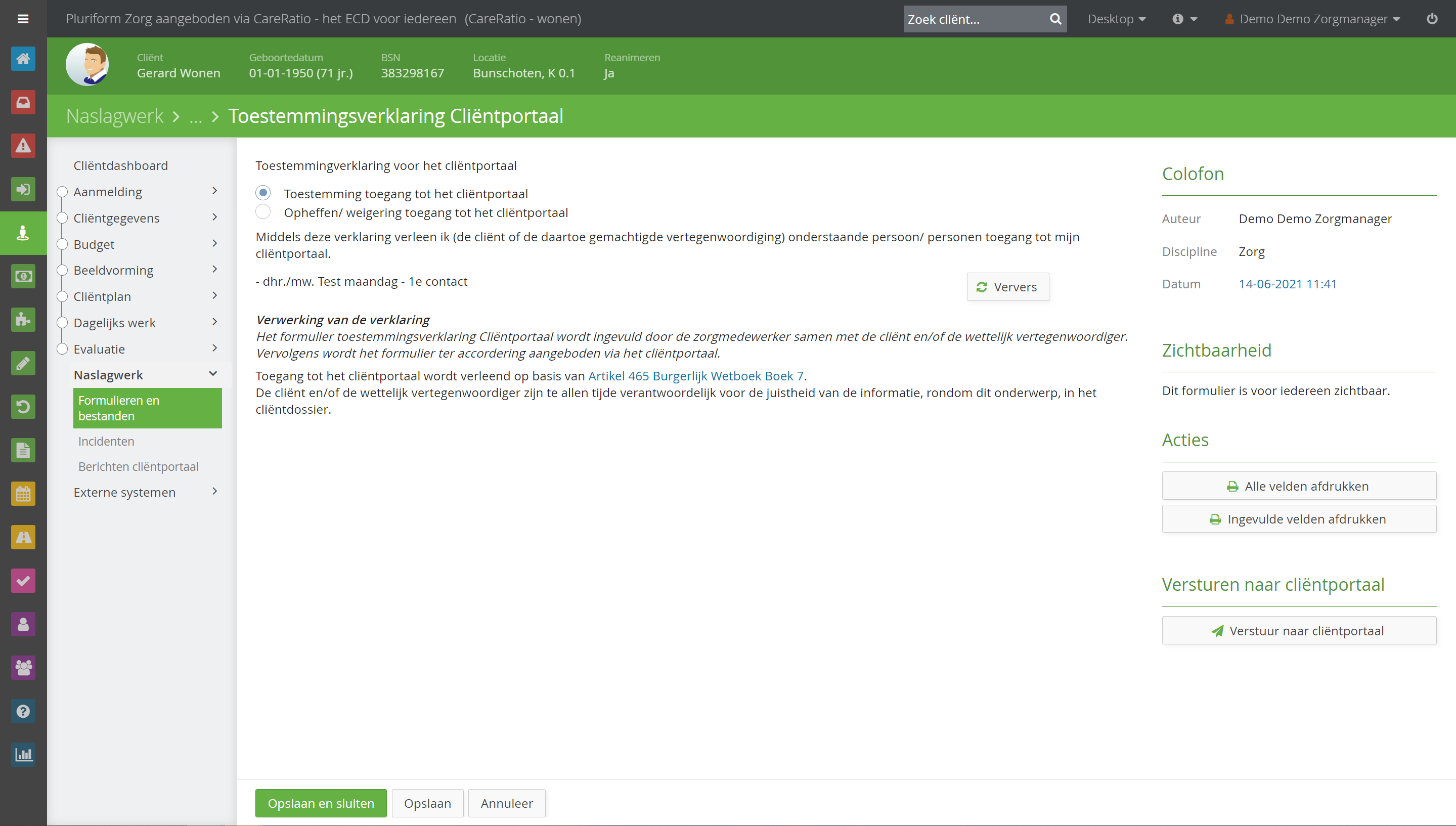Screen dimensions: 1456x826
Task: Open the green document sidebar icon
Action: tap(23, 451)
